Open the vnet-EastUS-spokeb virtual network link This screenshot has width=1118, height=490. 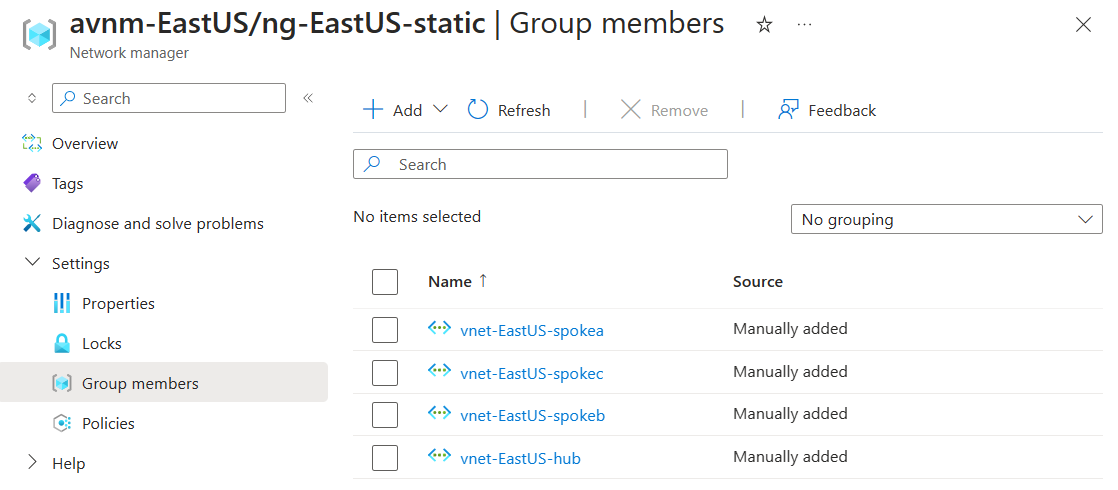(532, 416)
